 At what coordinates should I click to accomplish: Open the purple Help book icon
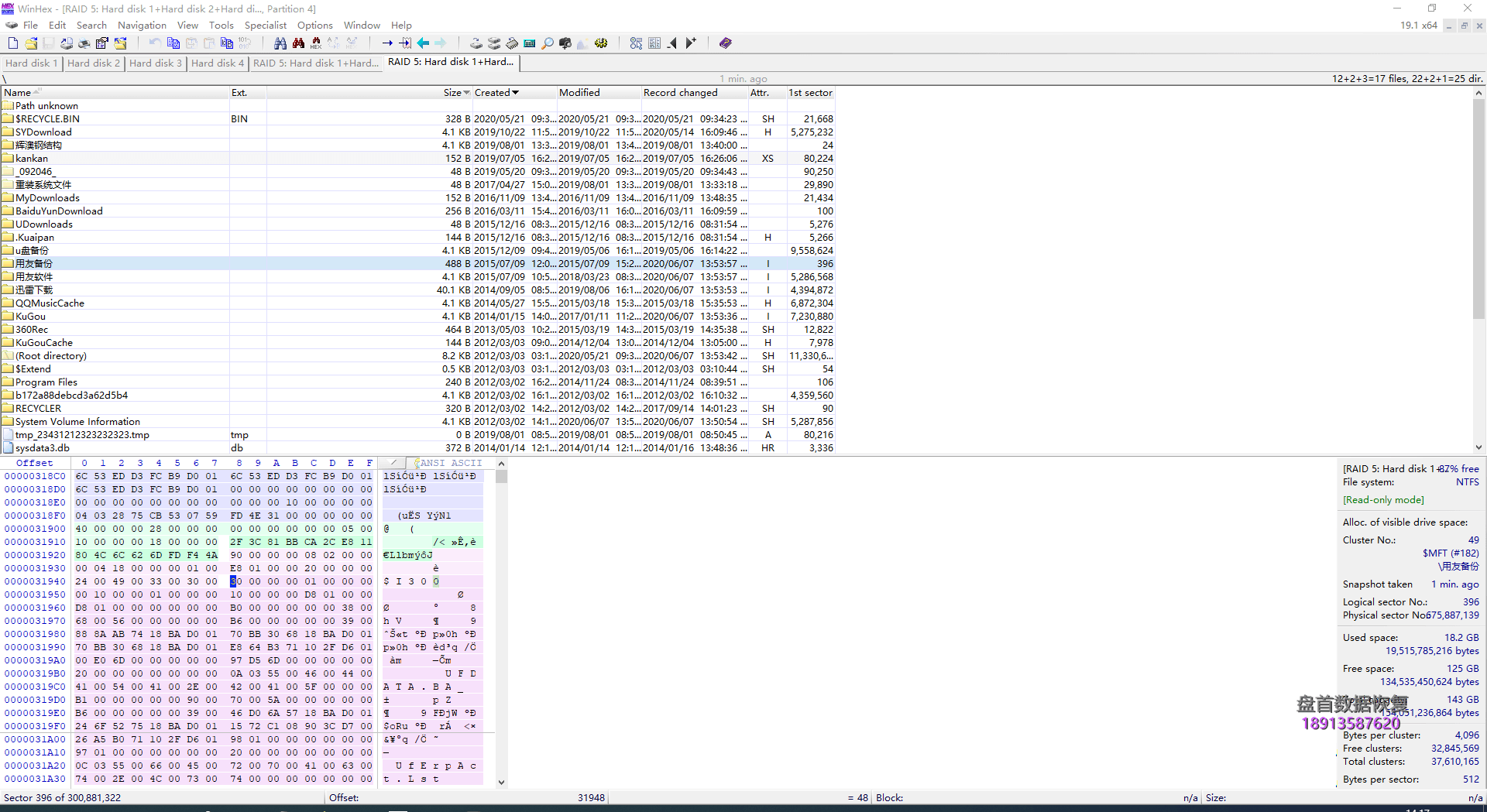[725, 43]
